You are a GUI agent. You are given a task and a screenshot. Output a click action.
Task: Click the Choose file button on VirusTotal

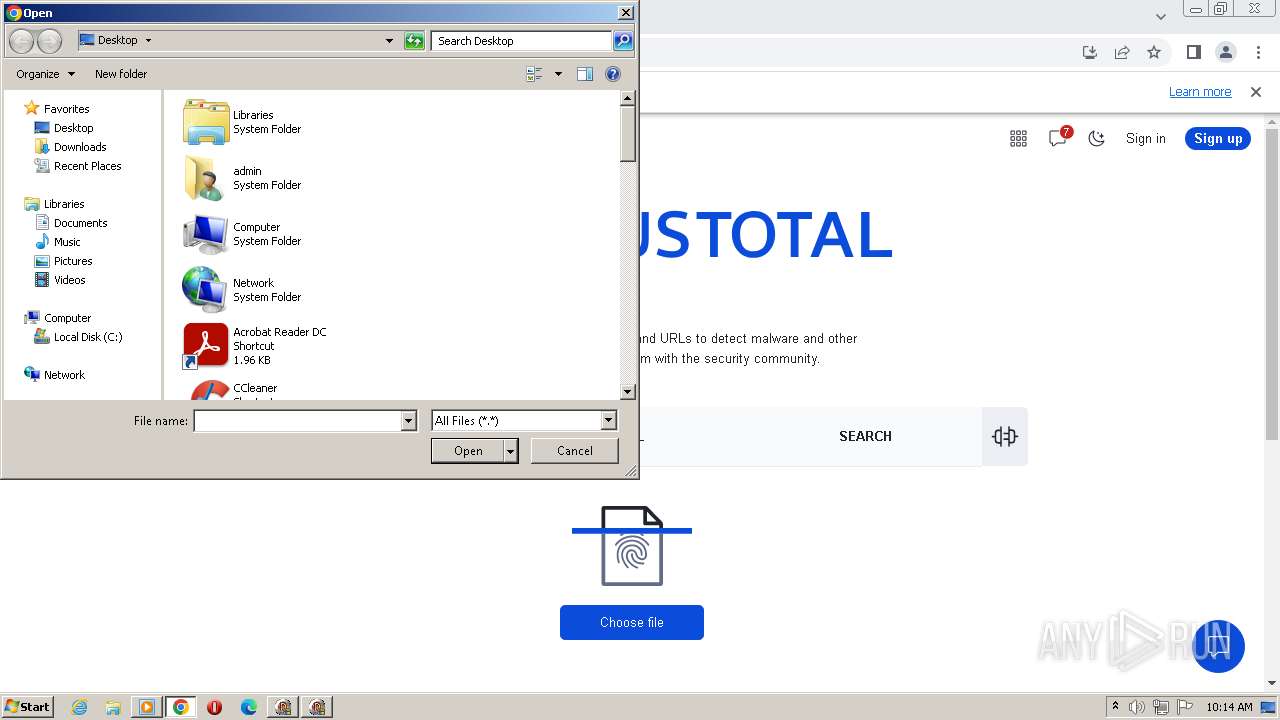632,622
